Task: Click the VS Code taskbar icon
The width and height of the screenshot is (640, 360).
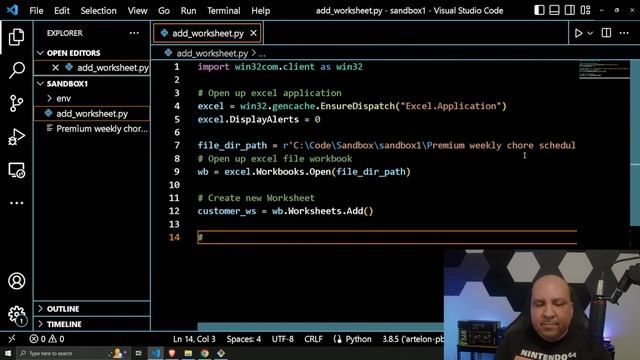Action: [x=156, y=353]
